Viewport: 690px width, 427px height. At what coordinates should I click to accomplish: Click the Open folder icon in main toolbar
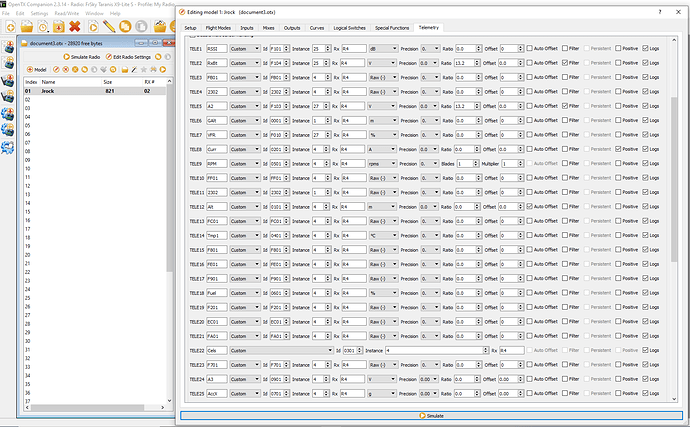tap(27, 27)
